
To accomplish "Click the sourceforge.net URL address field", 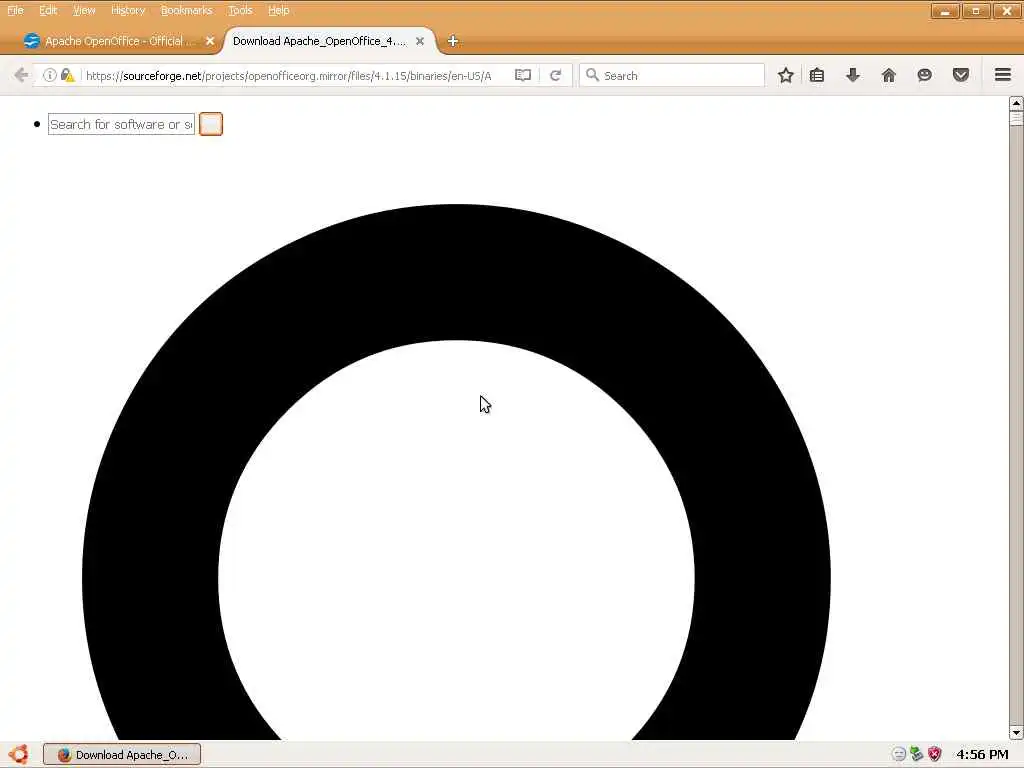I will (x=289, y=76).
